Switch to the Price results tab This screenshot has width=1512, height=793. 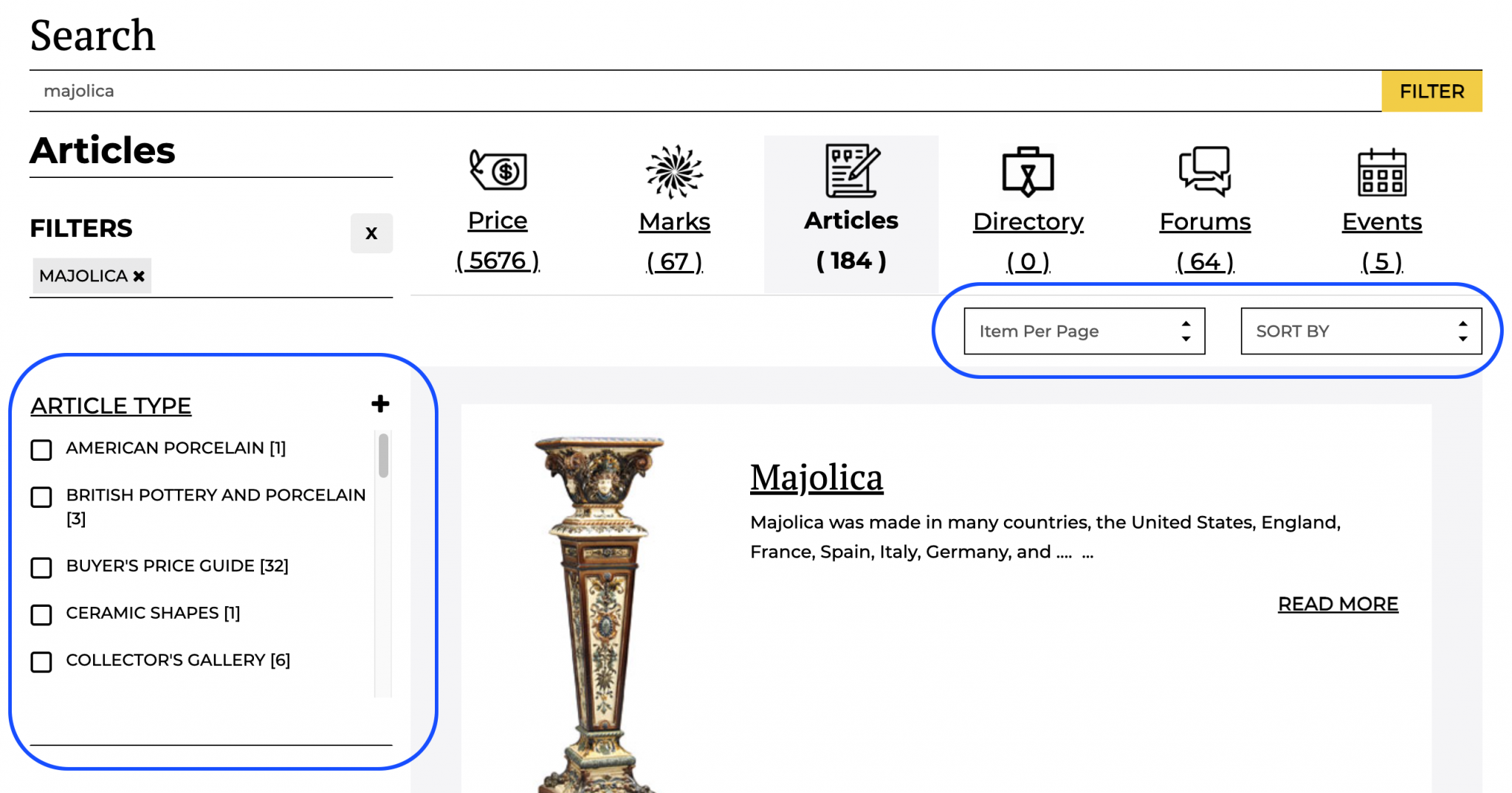point(498,220)
